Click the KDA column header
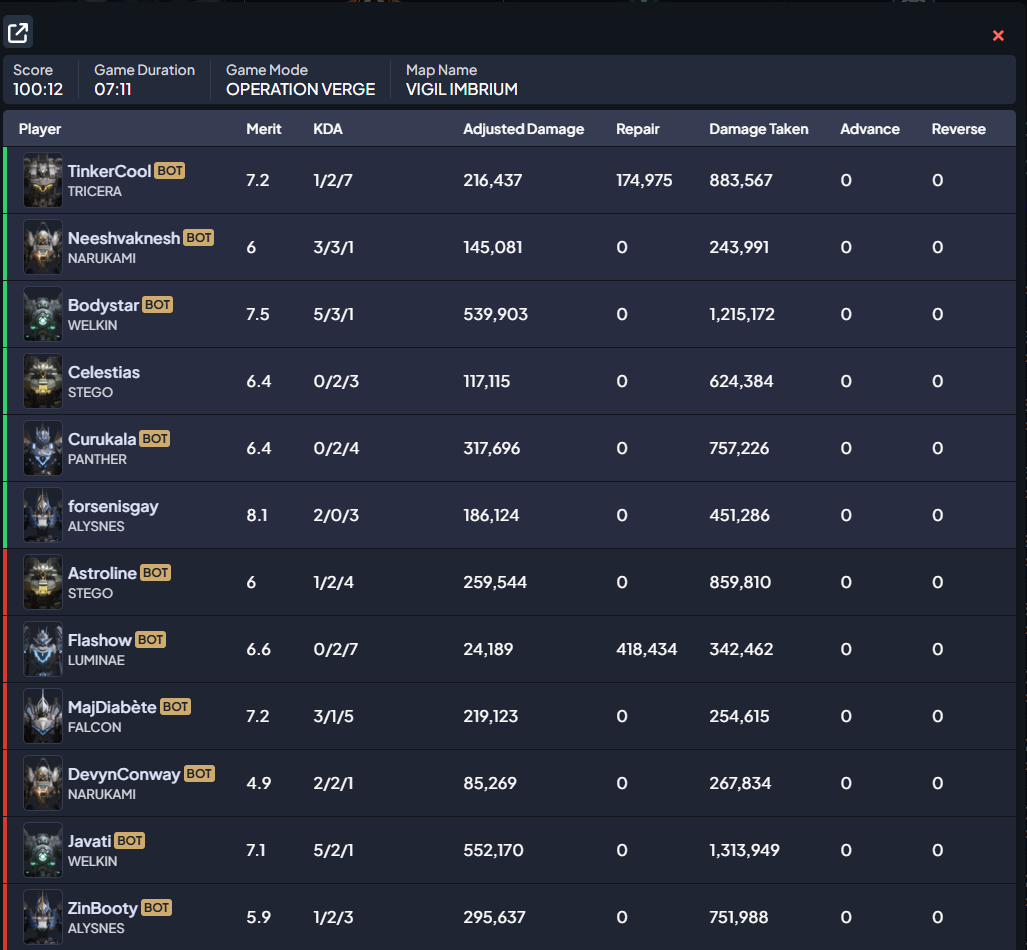The width and height of the screenshot is (1027, 950). 328,129
